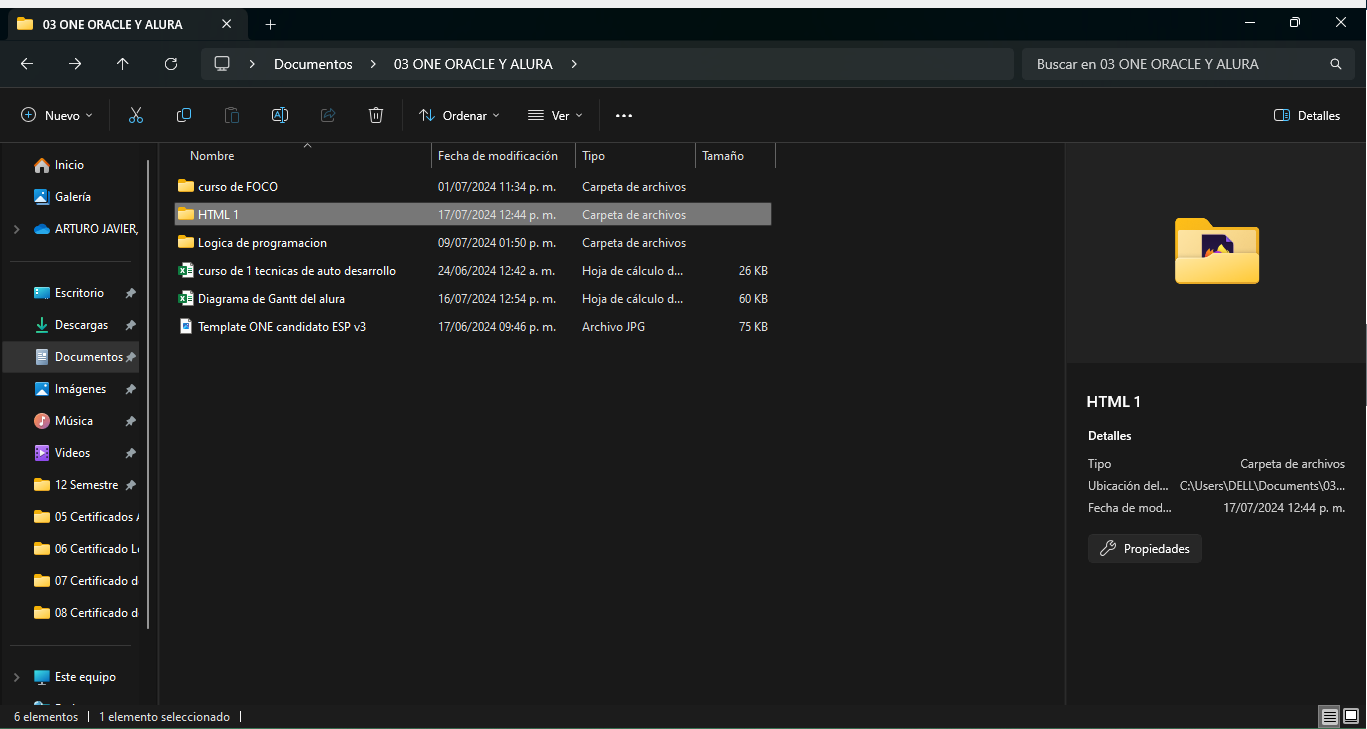Sort by Fecha de modificación column

coord(498,156)
